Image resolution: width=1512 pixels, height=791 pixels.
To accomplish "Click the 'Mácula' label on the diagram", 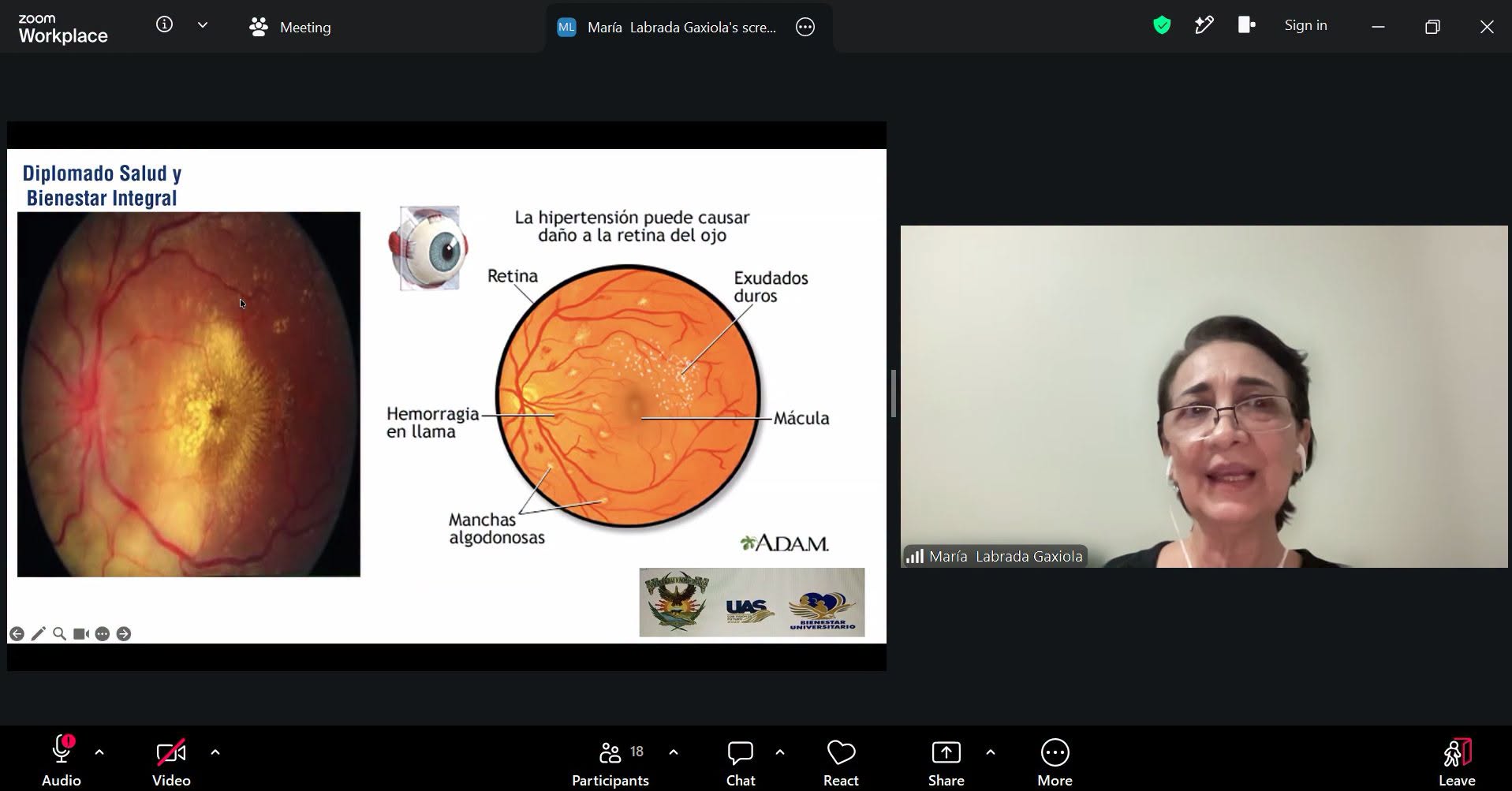I will point(801,418).
